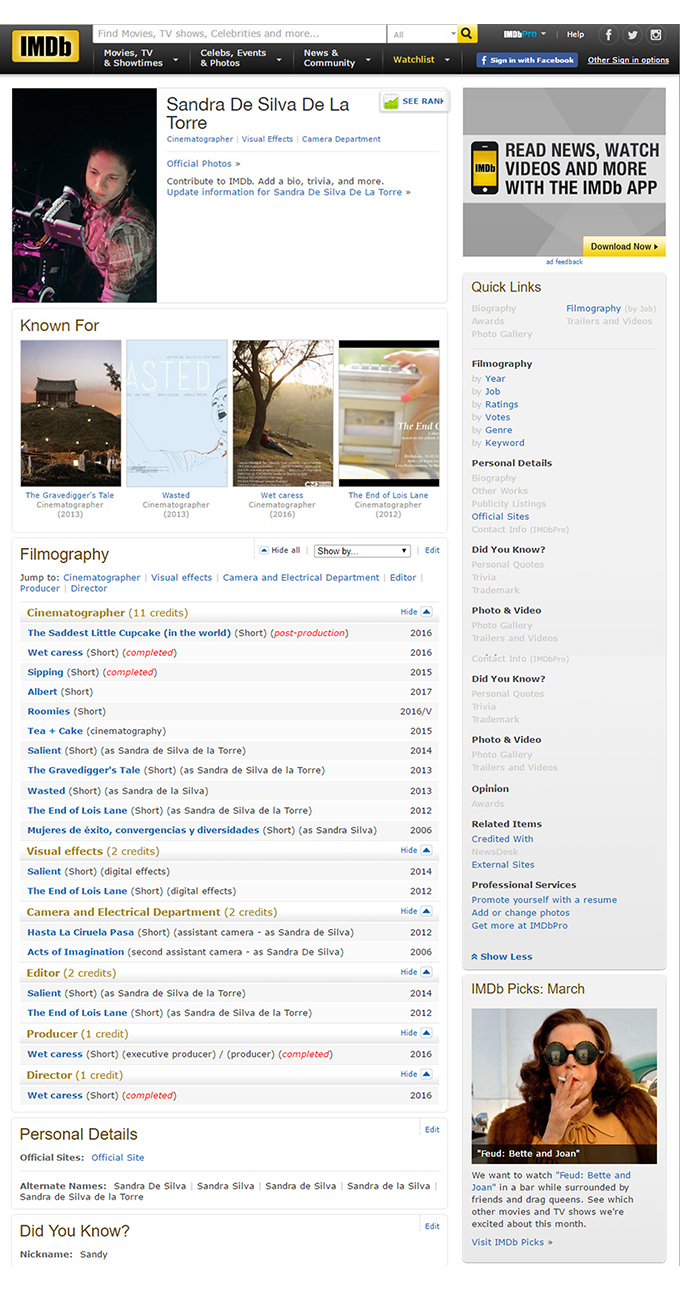
Task: Collapse the Cinematographer credits section
Action: coord(416,612)
